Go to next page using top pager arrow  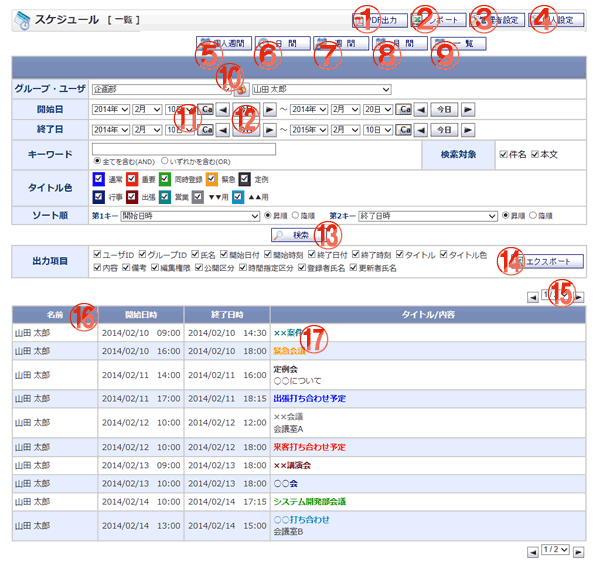pos(579,298)
